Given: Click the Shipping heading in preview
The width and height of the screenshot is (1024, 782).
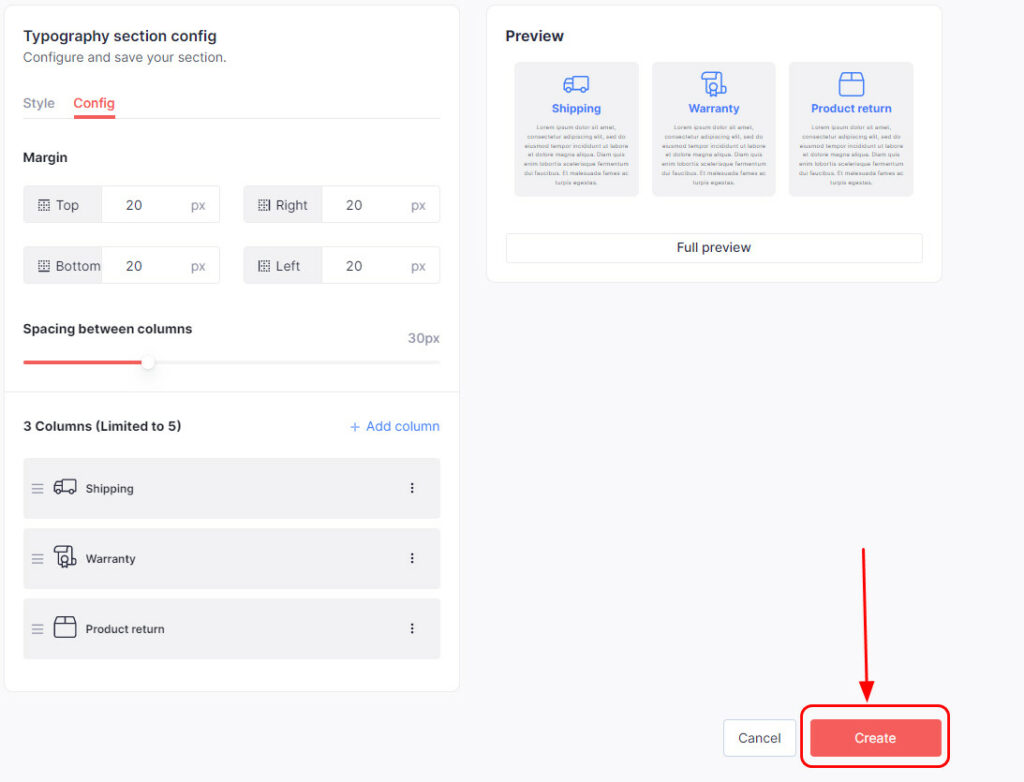Looking at the screenshot, I should click(x=576, y=108).
